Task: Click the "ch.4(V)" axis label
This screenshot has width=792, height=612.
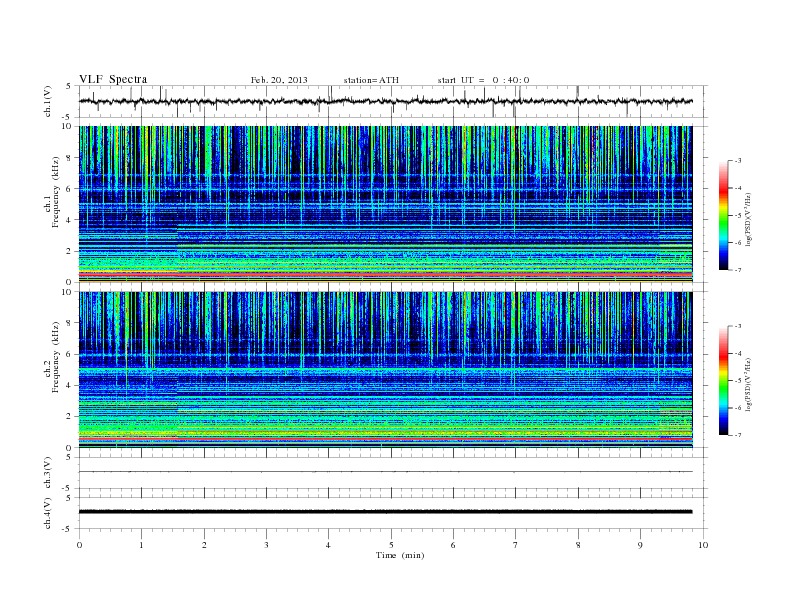Action: (49, 513)
